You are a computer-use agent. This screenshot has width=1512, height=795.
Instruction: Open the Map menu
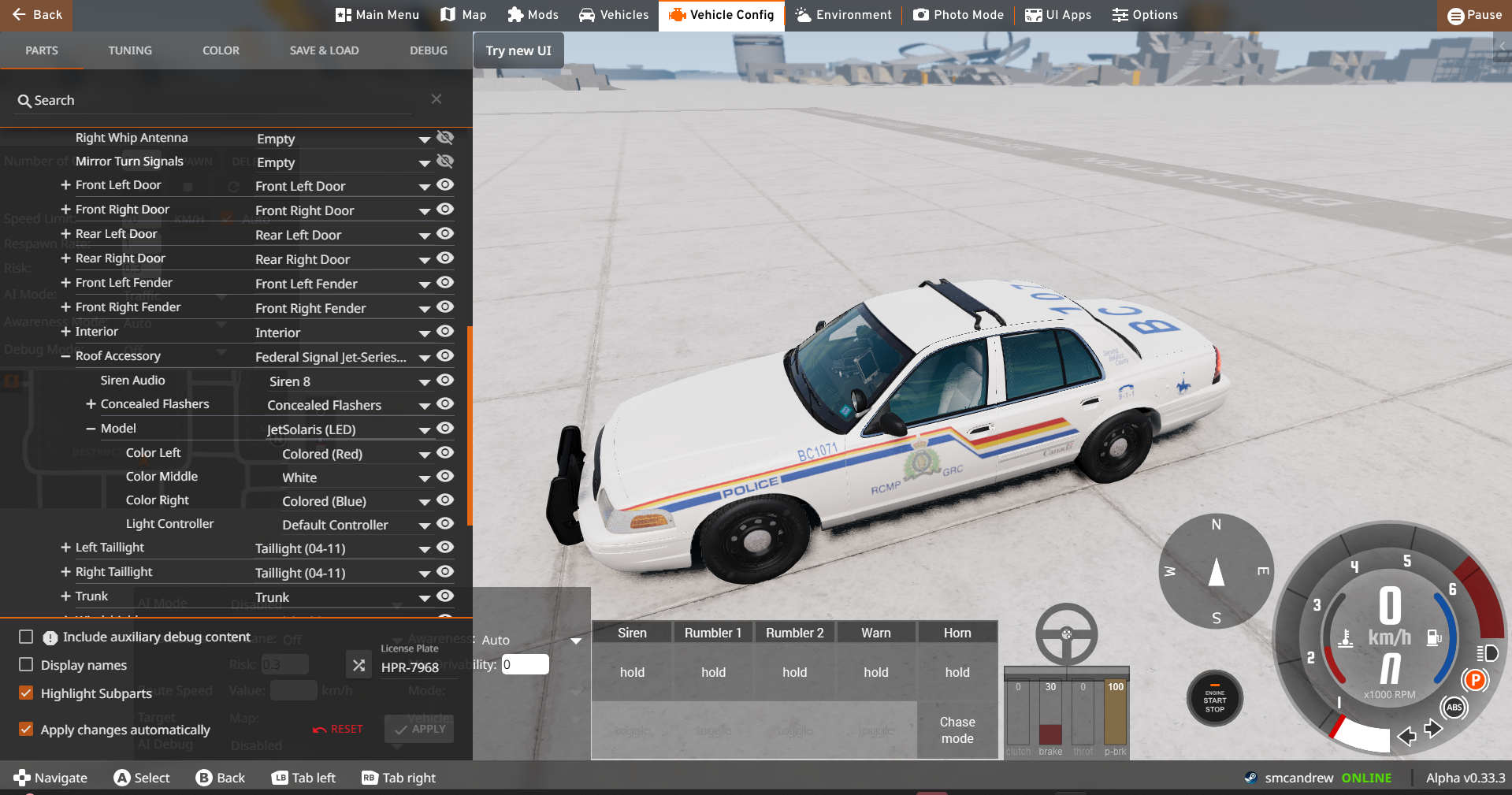[x=463, y=15]
